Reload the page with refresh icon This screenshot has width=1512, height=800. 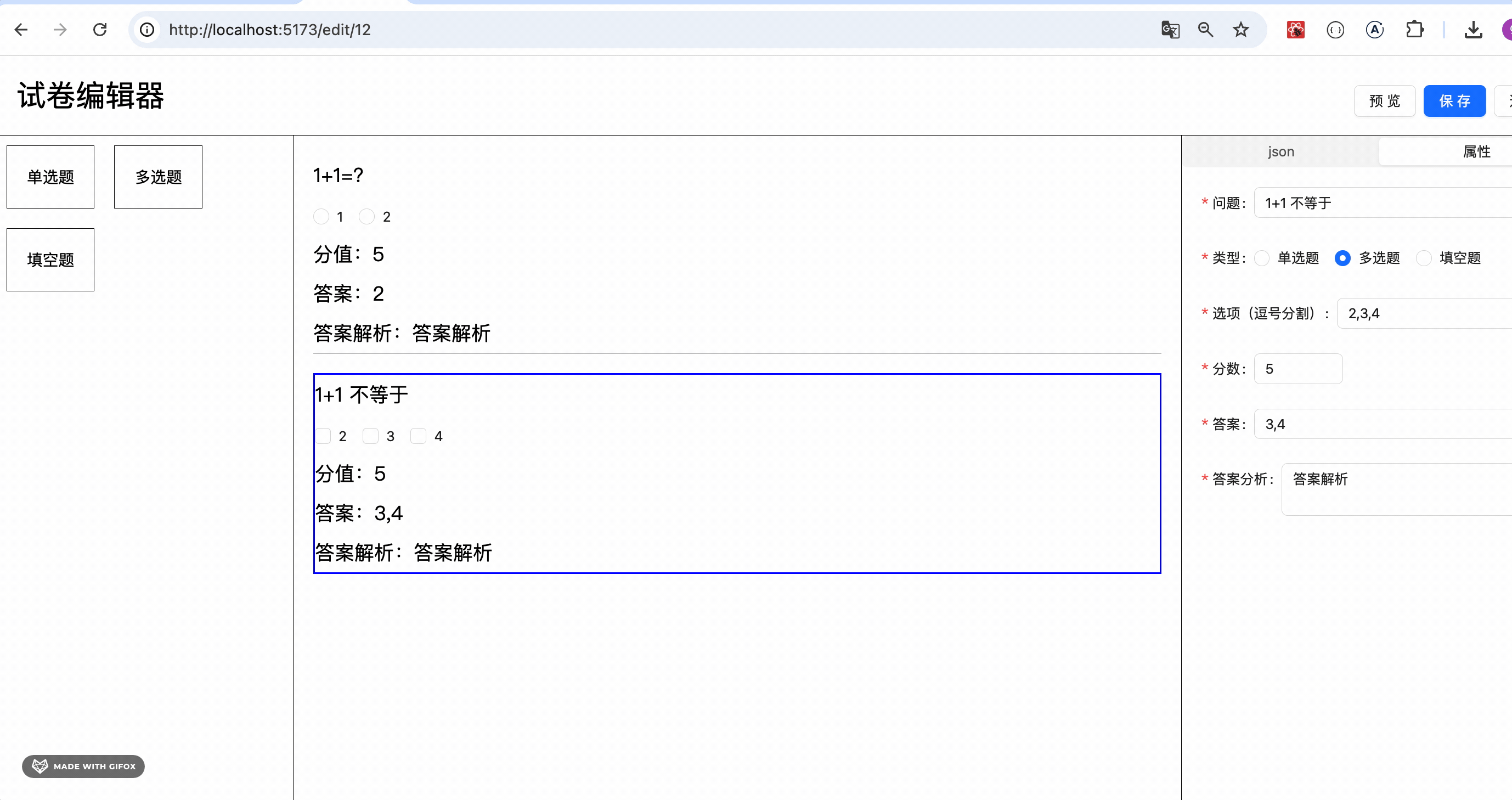point(100,29)
